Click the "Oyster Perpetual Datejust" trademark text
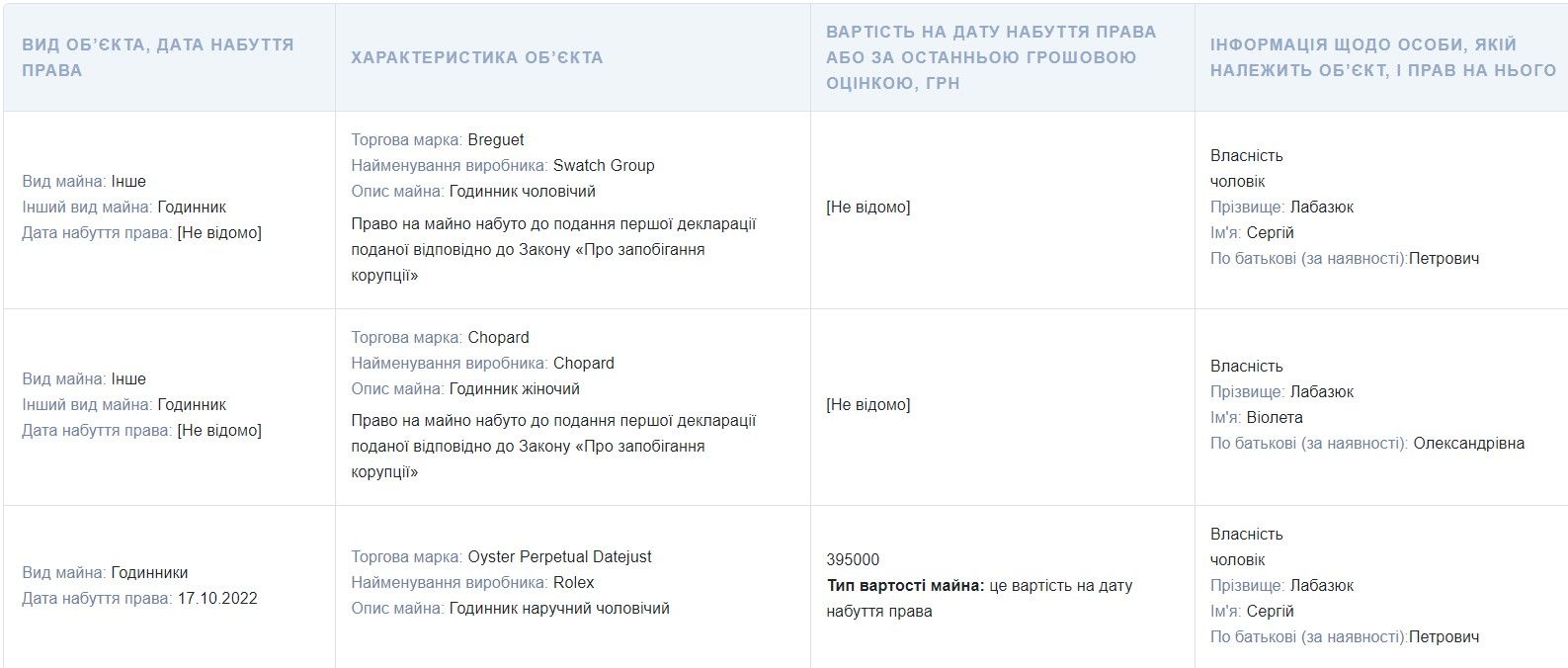 point(559,556)
